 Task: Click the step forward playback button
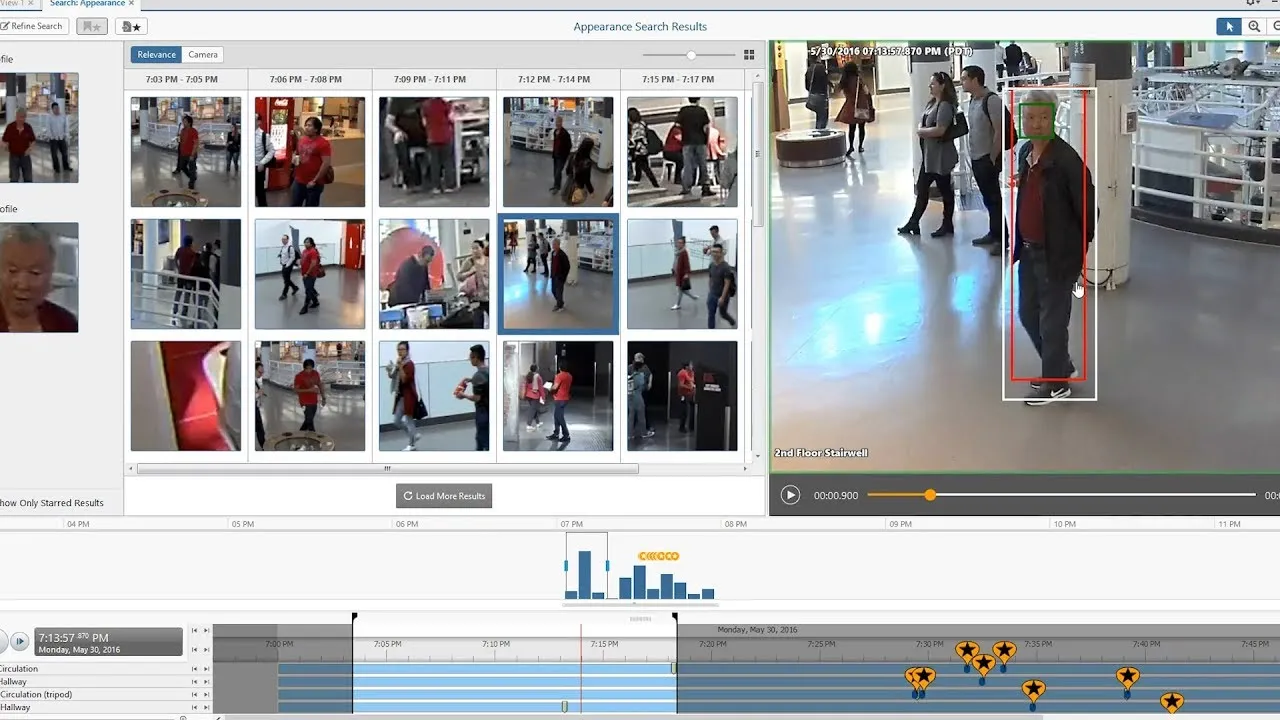pyautogui.click(x=19, y=641)
